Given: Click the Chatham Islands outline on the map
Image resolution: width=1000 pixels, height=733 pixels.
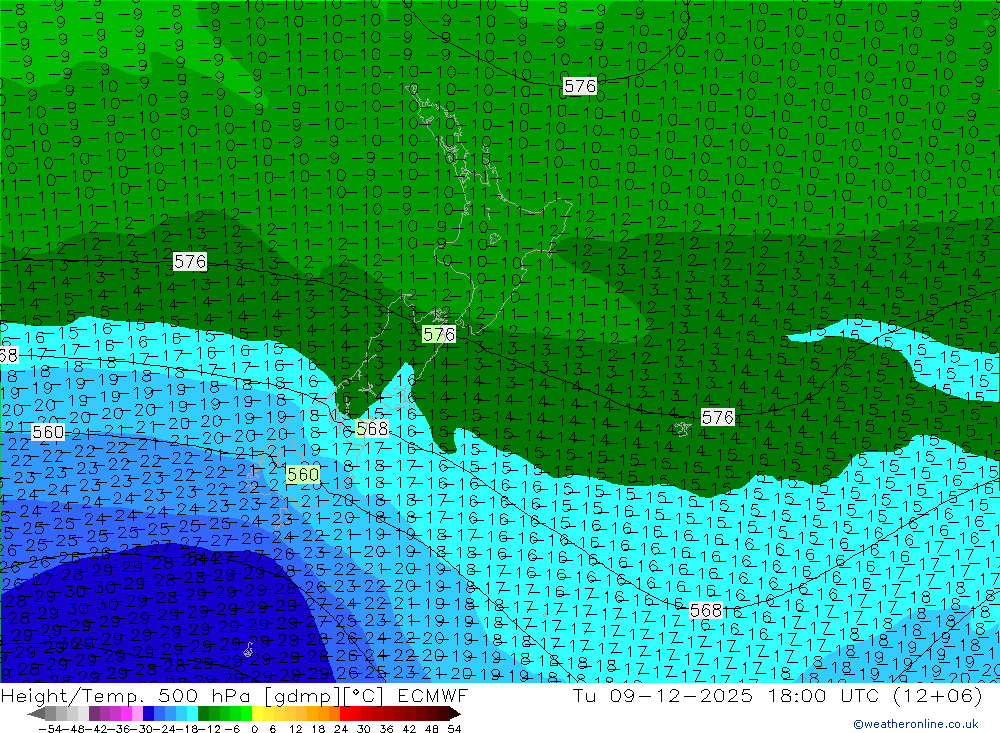Looking at the screenshot, I should [x=683, y=429].
